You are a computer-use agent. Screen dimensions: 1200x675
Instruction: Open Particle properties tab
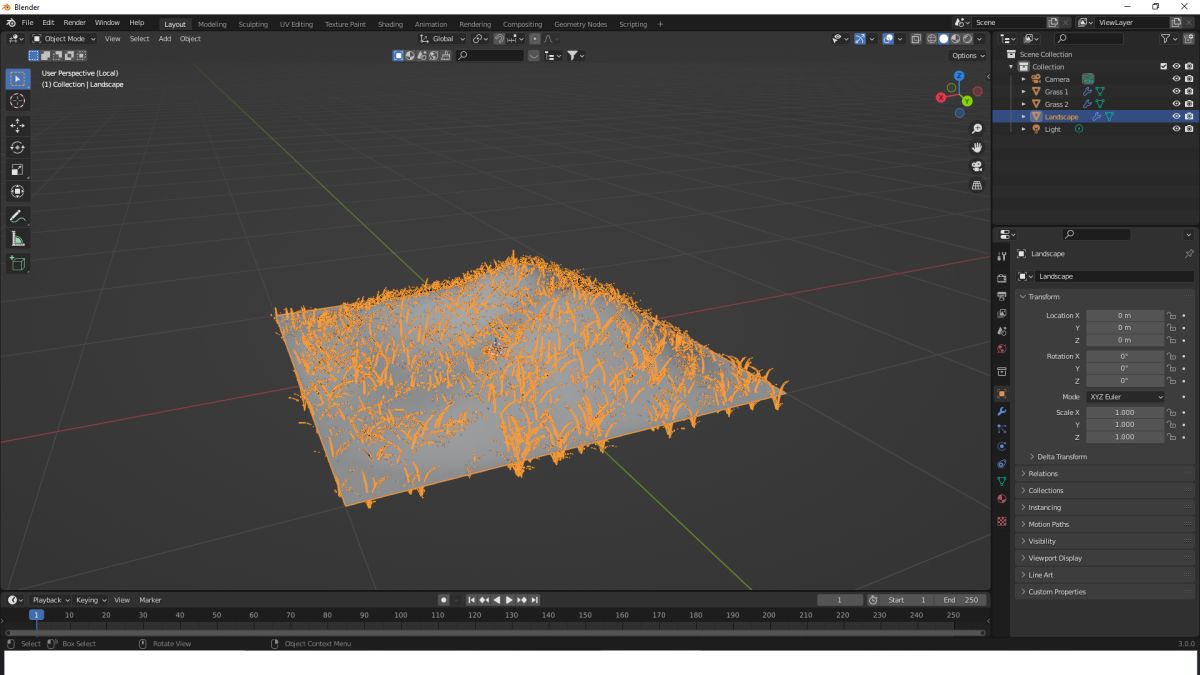click(x=1002, y=428)
